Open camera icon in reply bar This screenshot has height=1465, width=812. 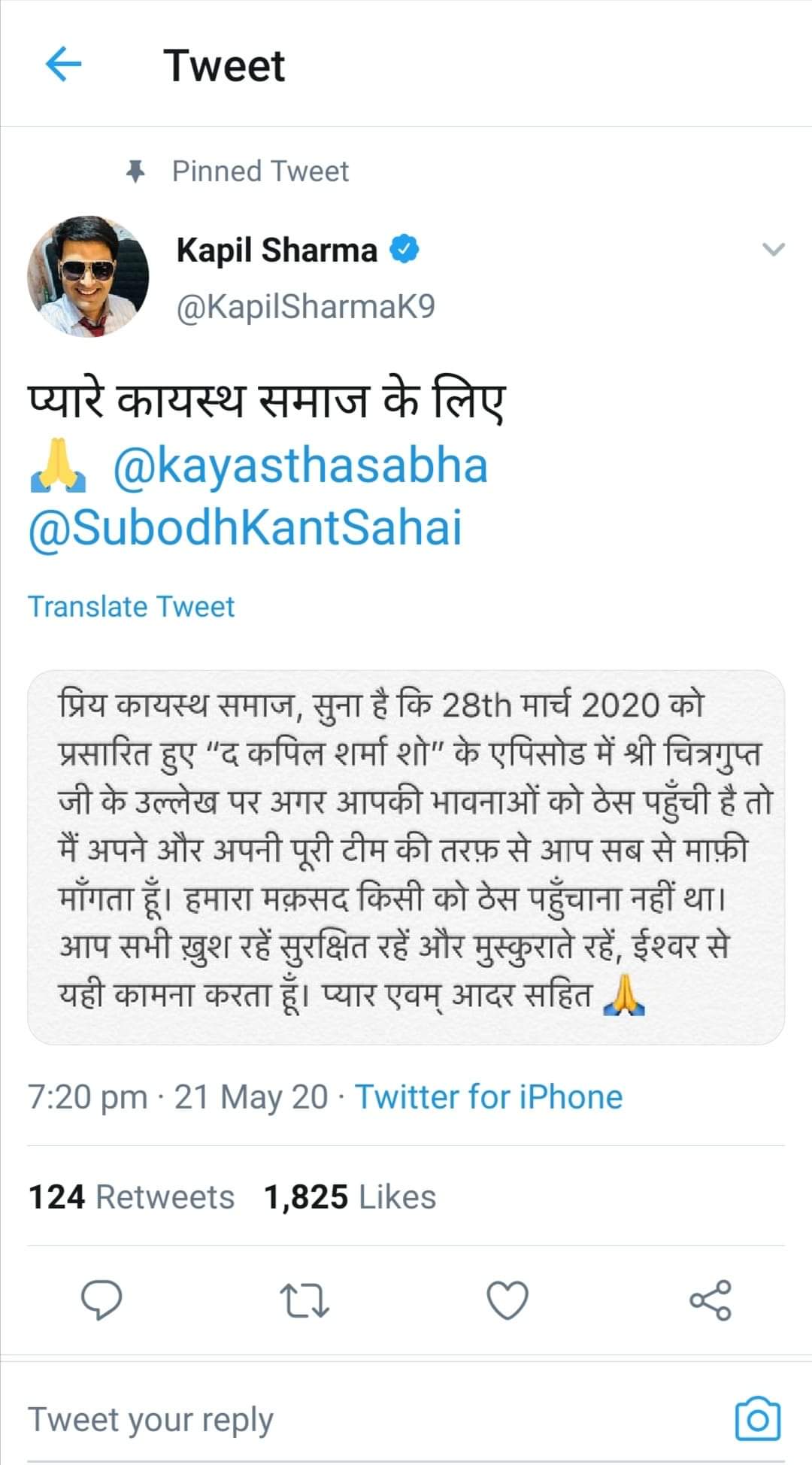tap(757, 1419)
